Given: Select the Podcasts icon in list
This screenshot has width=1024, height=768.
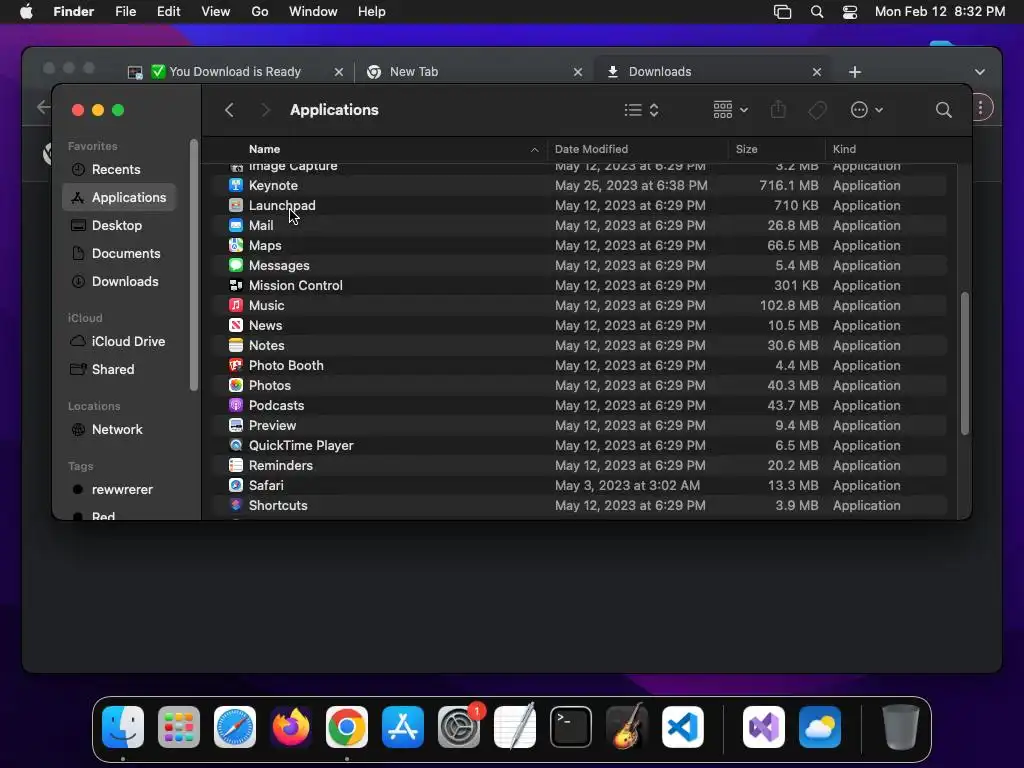Looking at the screenshot, I should [x=236, y=406].
